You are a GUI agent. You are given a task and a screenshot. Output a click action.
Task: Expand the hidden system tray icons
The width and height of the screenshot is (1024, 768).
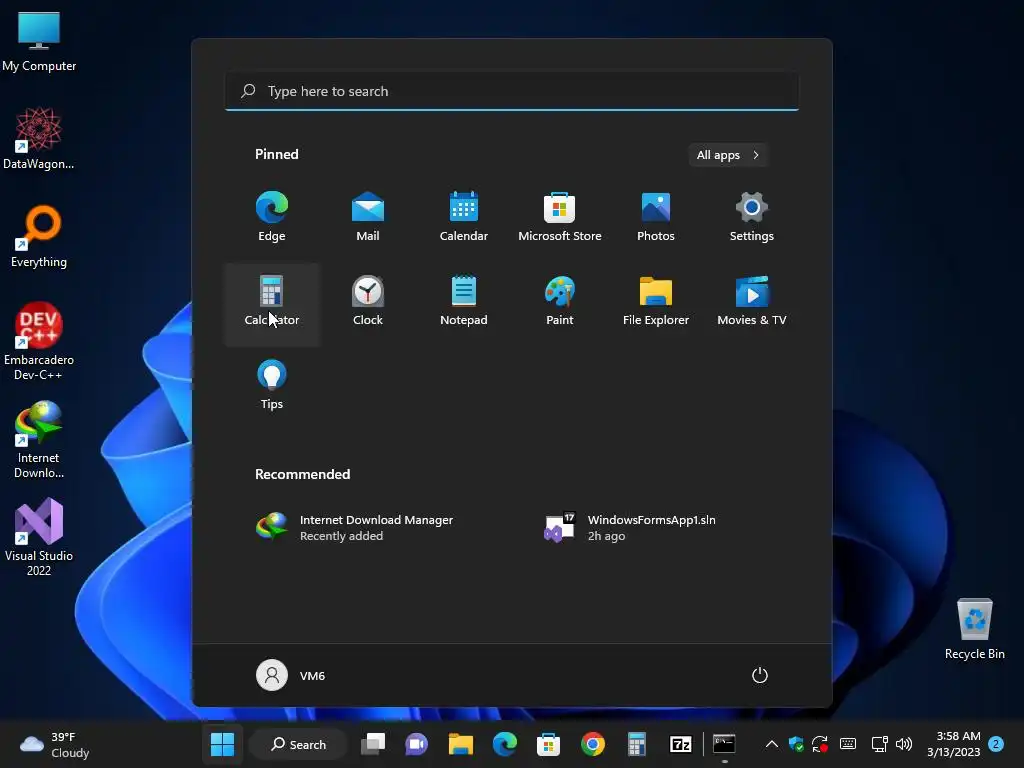click(x=771, y=744)
